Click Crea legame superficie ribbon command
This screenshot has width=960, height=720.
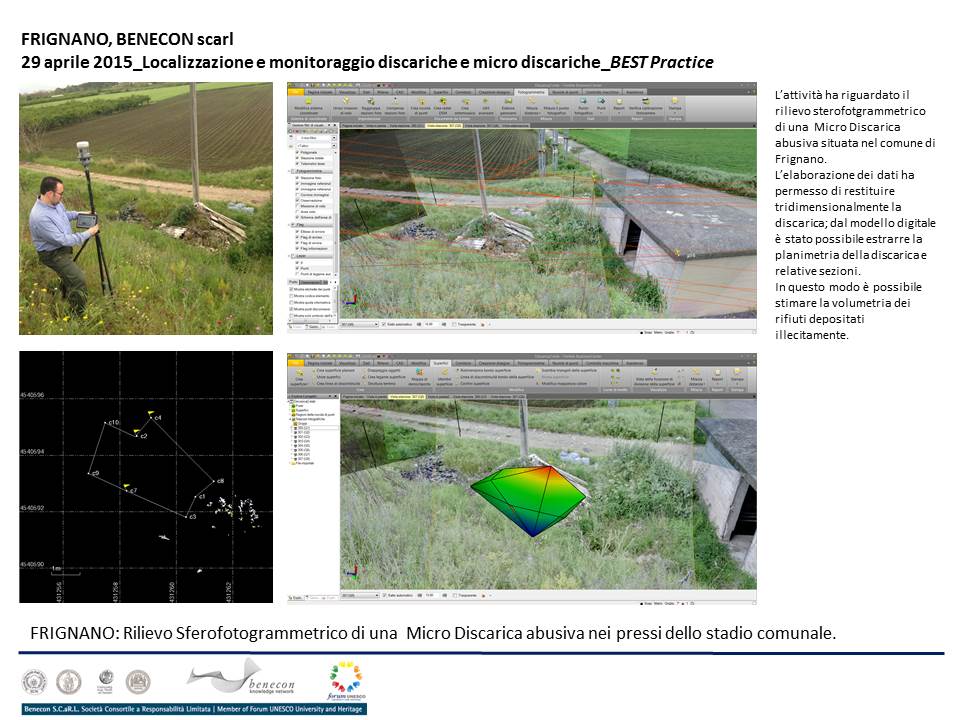[386, 377]
